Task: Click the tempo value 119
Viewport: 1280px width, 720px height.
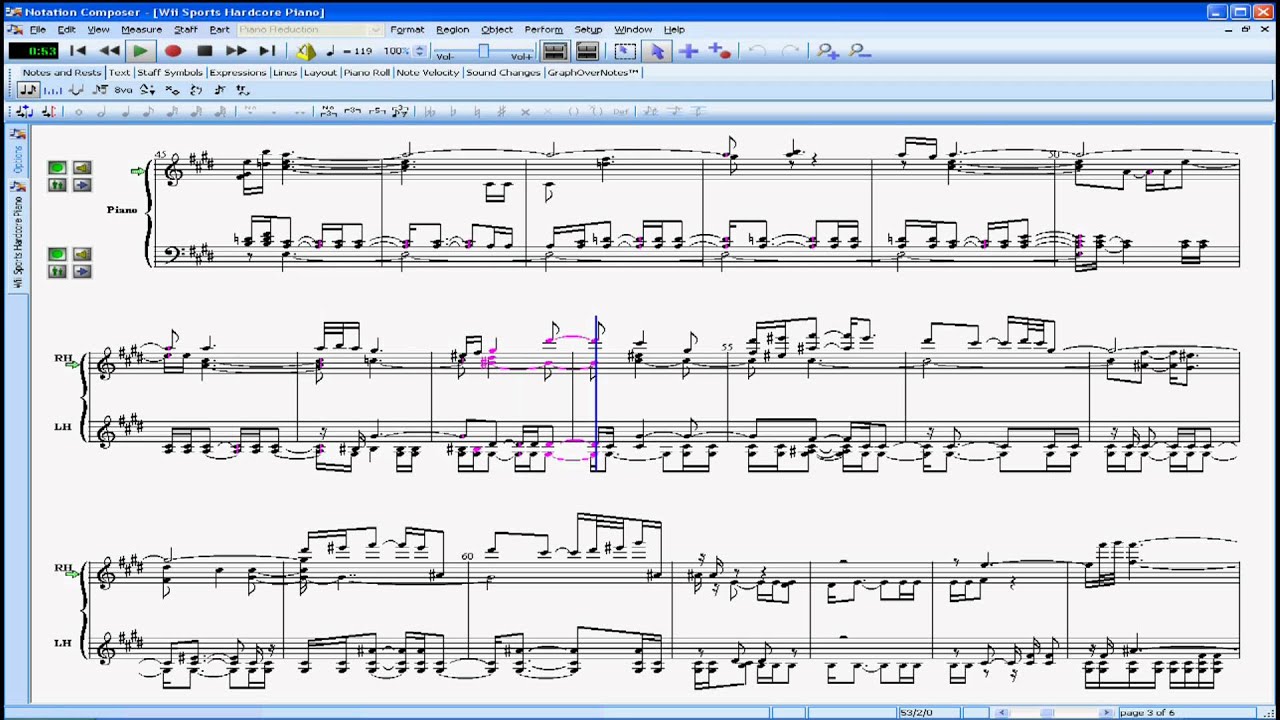Action: pos(362,51)
